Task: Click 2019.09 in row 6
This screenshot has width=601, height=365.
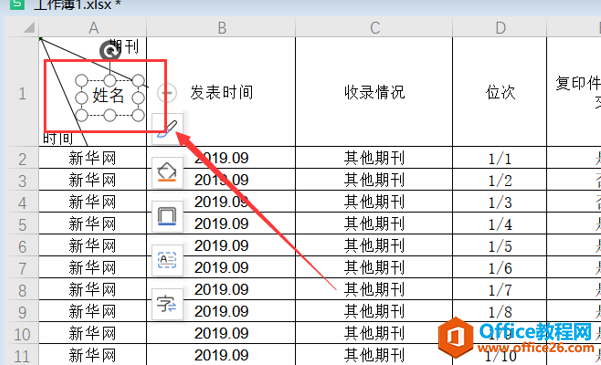Action: click(x=221, y=245)
